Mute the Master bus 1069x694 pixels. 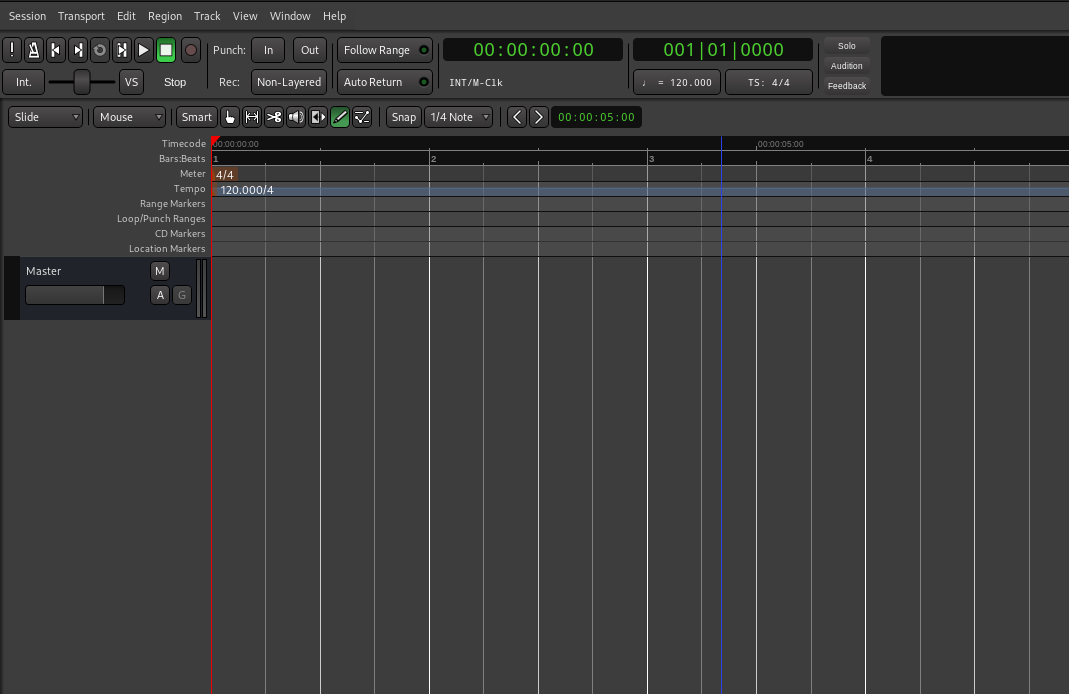(x=160, y=271)
